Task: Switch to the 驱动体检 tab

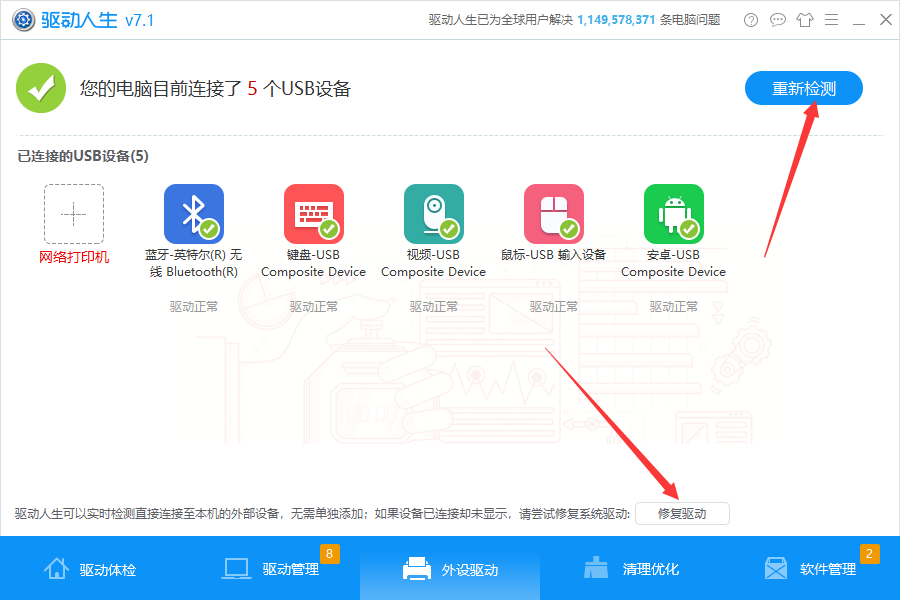Action: click(x=90, y=569)
